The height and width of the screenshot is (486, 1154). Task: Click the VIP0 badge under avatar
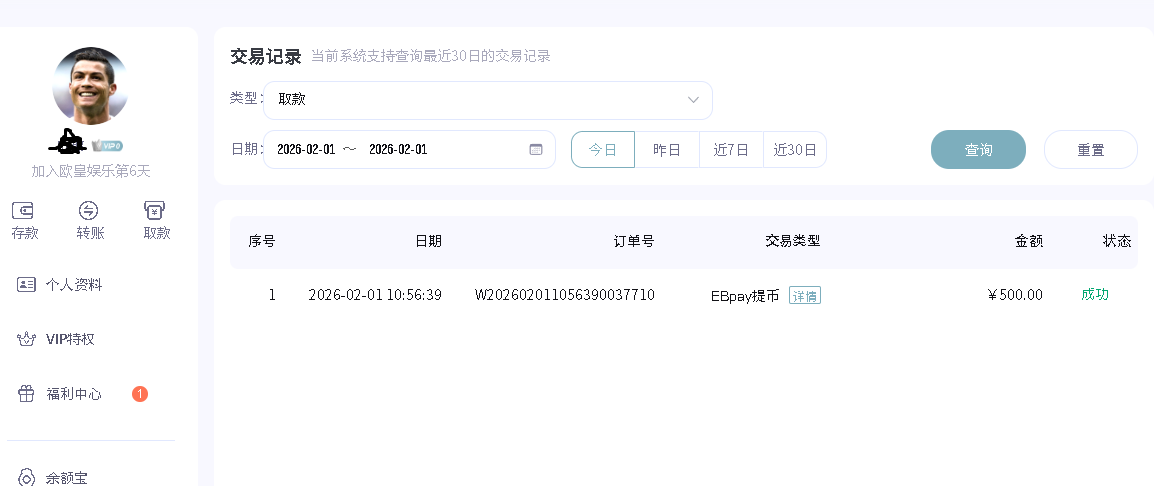point(107,145)
